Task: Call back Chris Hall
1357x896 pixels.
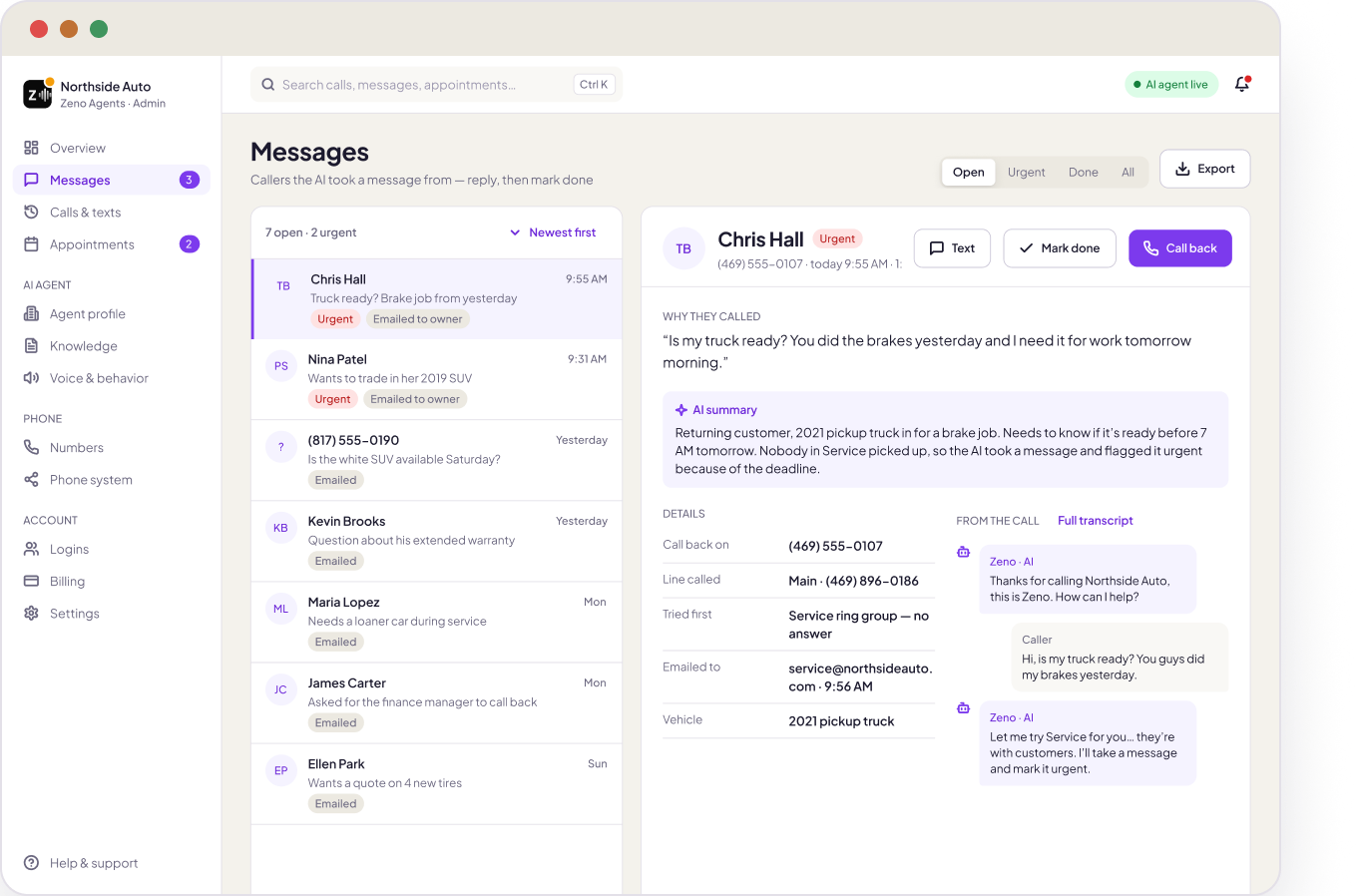Action: point(1179,248)
